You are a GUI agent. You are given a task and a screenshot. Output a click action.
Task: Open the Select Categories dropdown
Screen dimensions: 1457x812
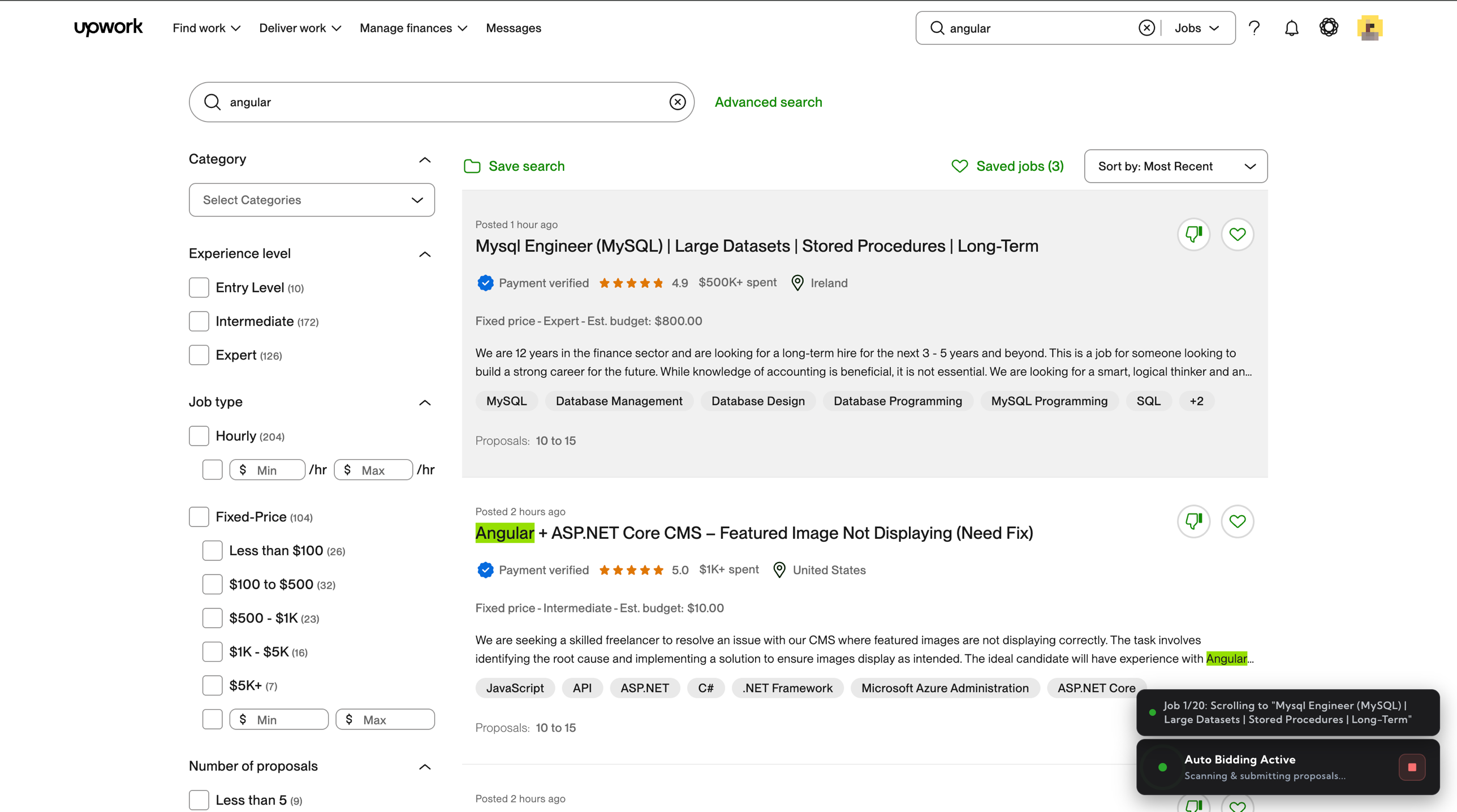pos(312,200)
